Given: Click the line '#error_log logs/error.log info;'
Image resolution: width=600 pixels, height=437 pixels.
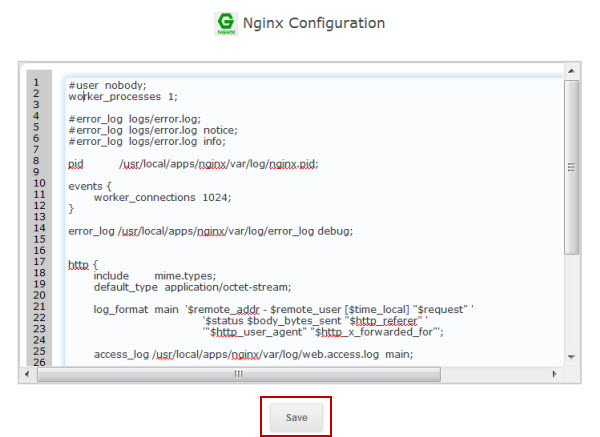Looking at the screenshot, I should point(147,141).
